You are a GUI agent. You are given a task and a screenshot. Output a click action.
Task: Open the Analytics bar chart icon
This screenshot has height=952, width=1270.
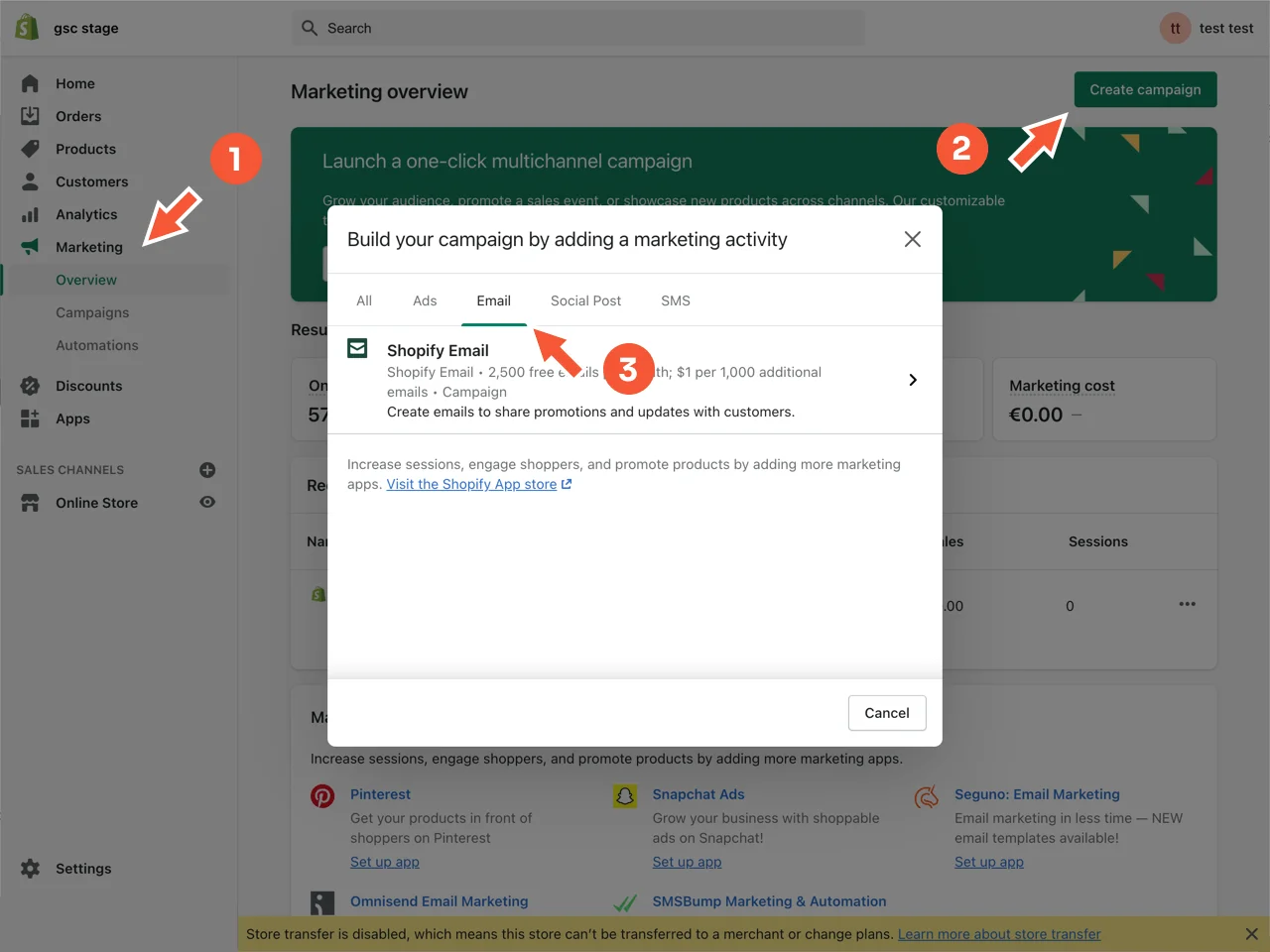[30, 214]
